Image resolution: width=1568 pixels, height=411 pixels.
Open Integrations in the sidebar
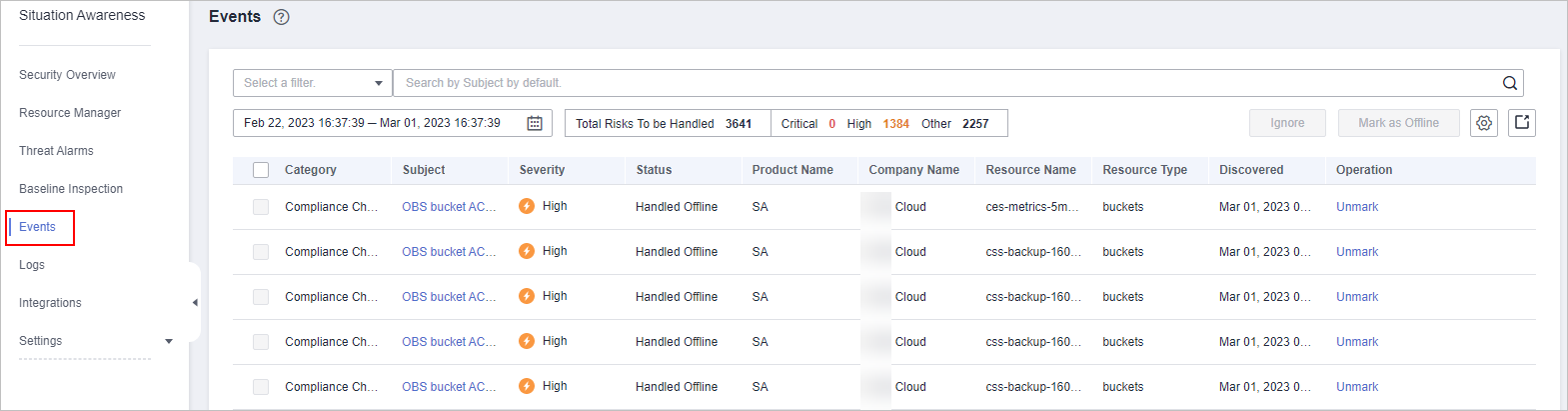tap(50, 303)
